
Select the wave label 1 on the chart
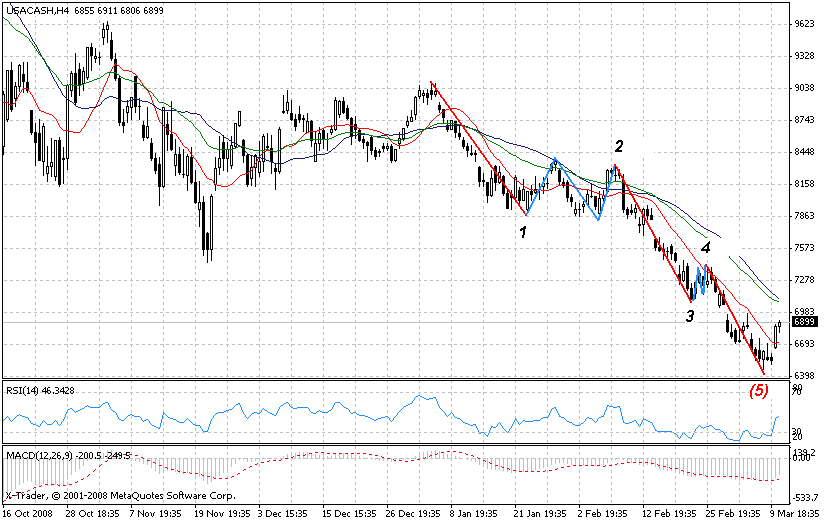coord(522,231)
